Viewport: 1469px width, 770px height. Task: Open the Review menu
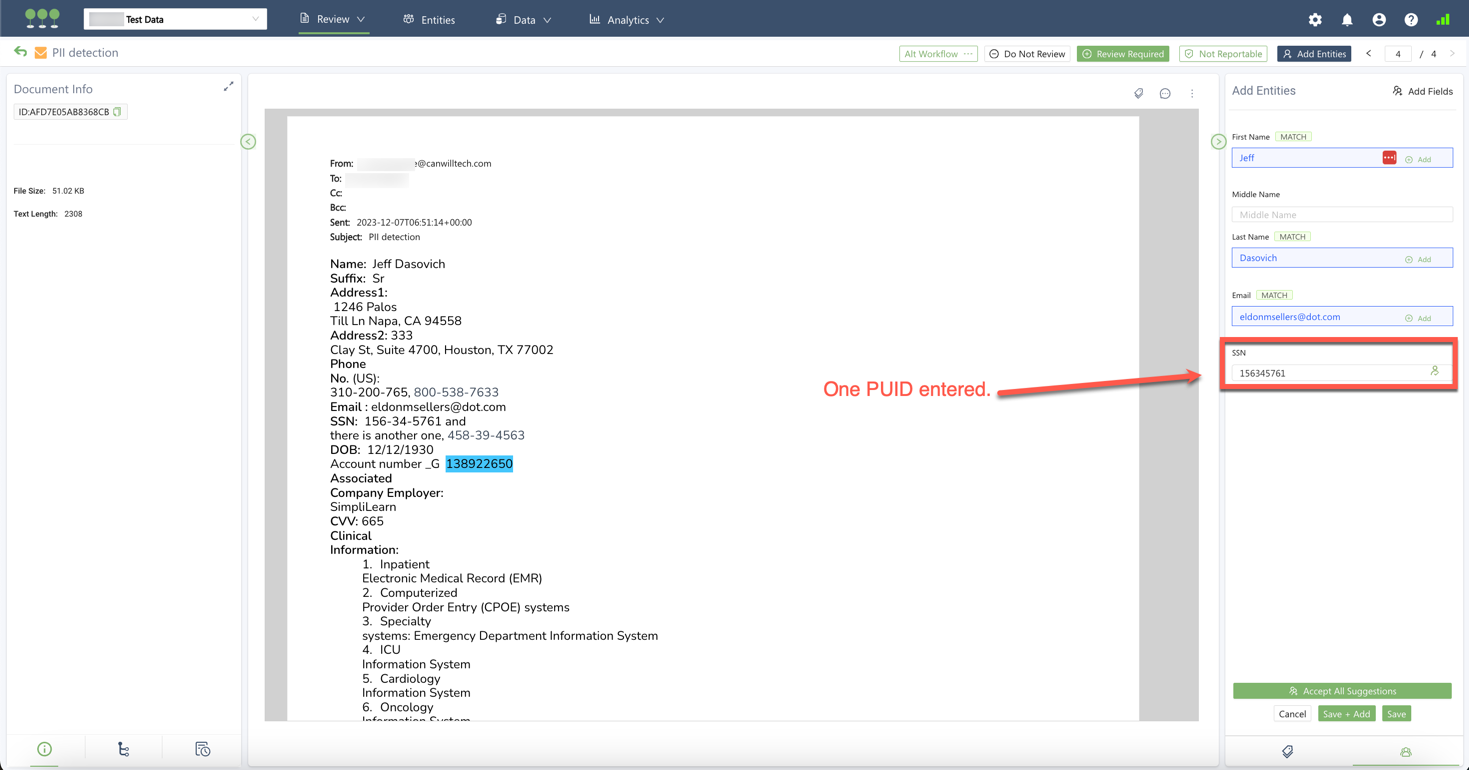coord(333,19)
